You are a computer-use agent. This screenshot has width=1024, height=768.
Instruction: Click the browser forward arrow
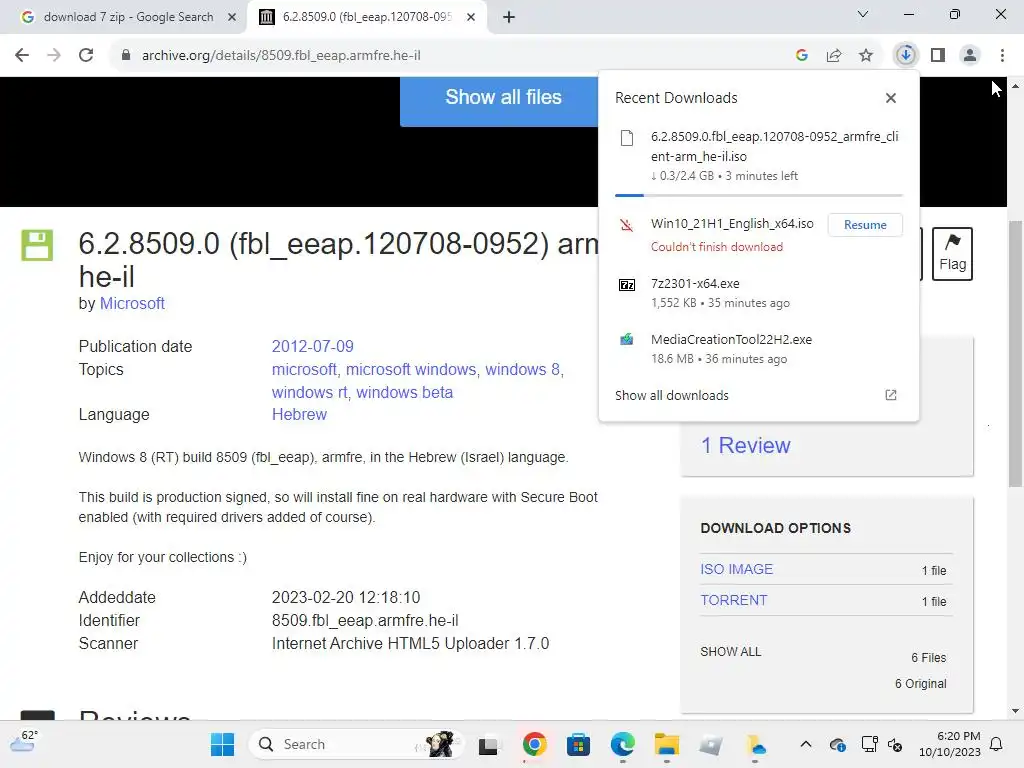tap(54, 56)
